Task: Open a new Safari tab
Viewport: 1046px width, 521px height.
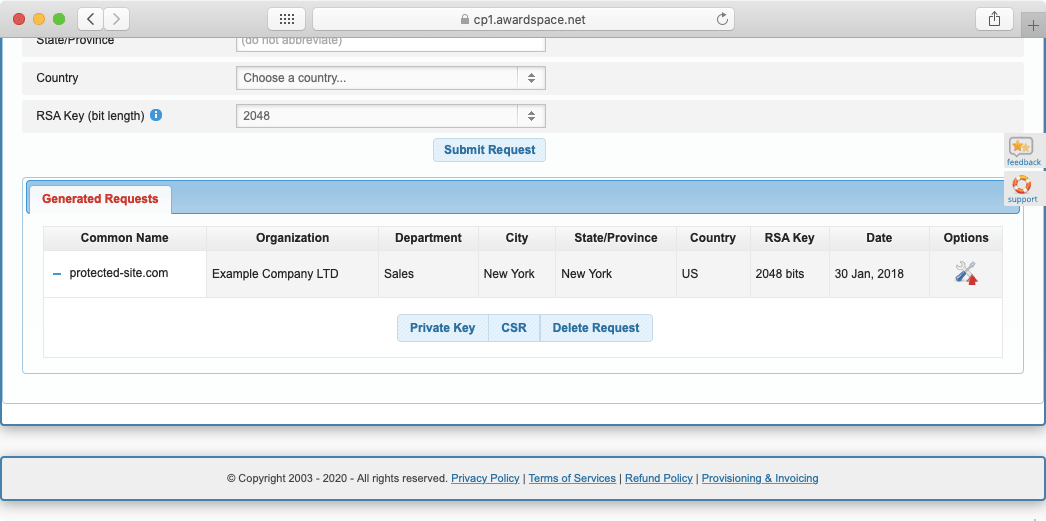Action: point(1033,25)
